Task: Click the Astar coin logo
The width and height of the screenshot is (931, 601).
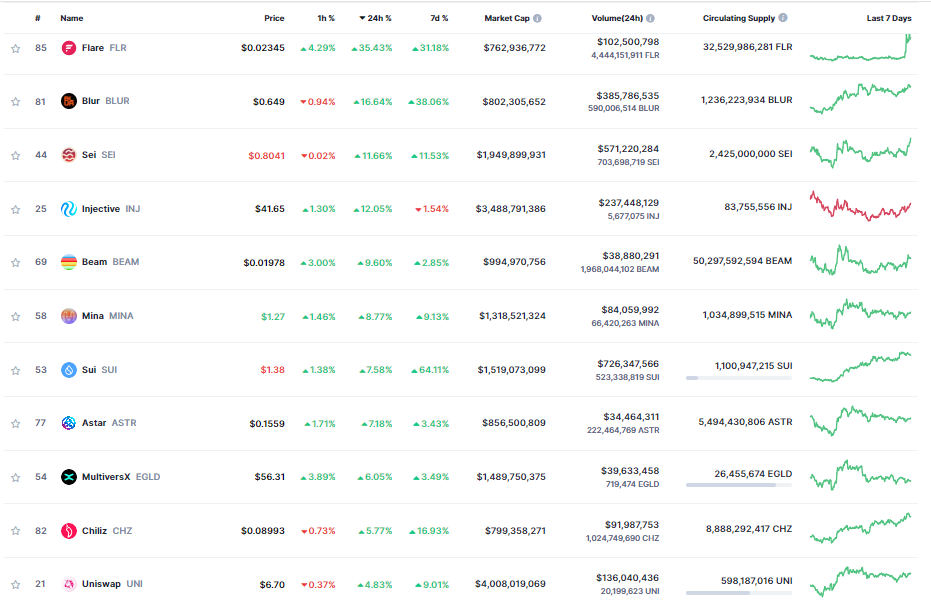Action: (69, 423)
